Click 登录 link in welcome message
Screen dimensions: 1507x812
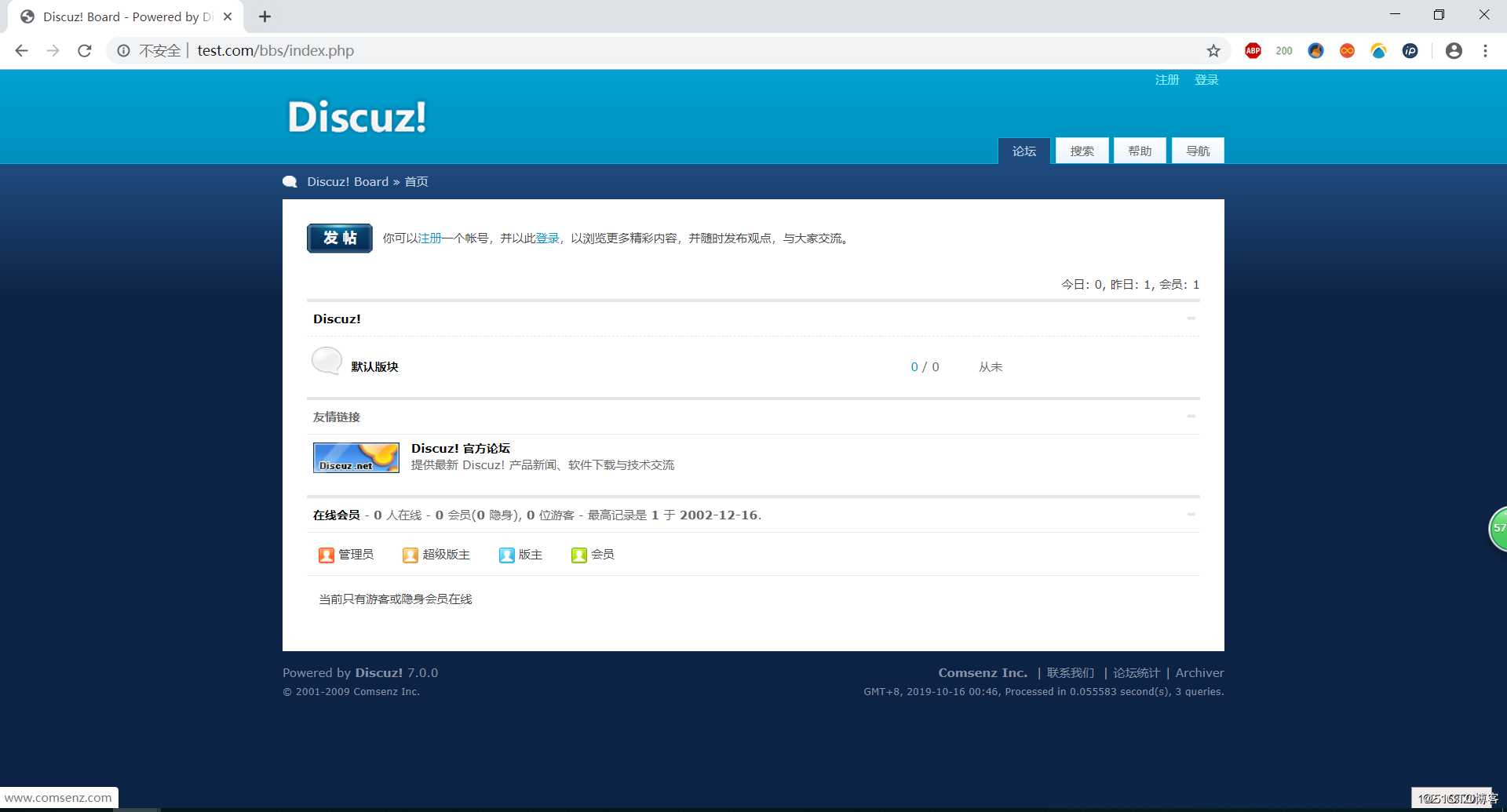point(547,239)
